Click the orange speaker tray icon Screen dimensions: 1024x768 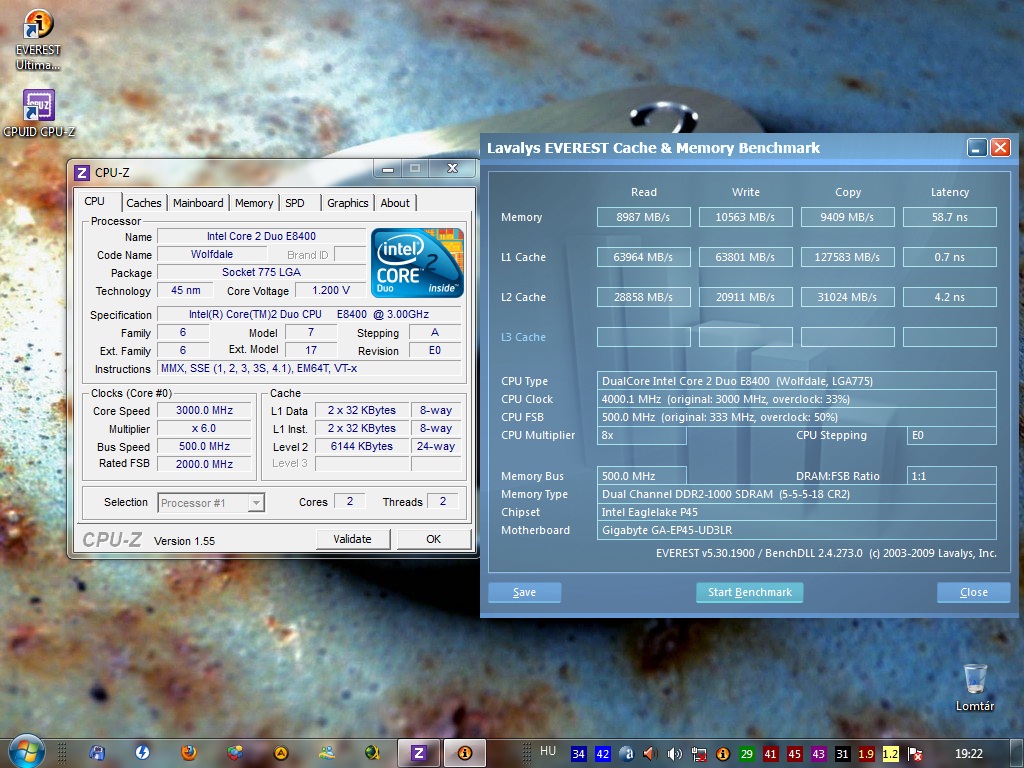(650, 754)
